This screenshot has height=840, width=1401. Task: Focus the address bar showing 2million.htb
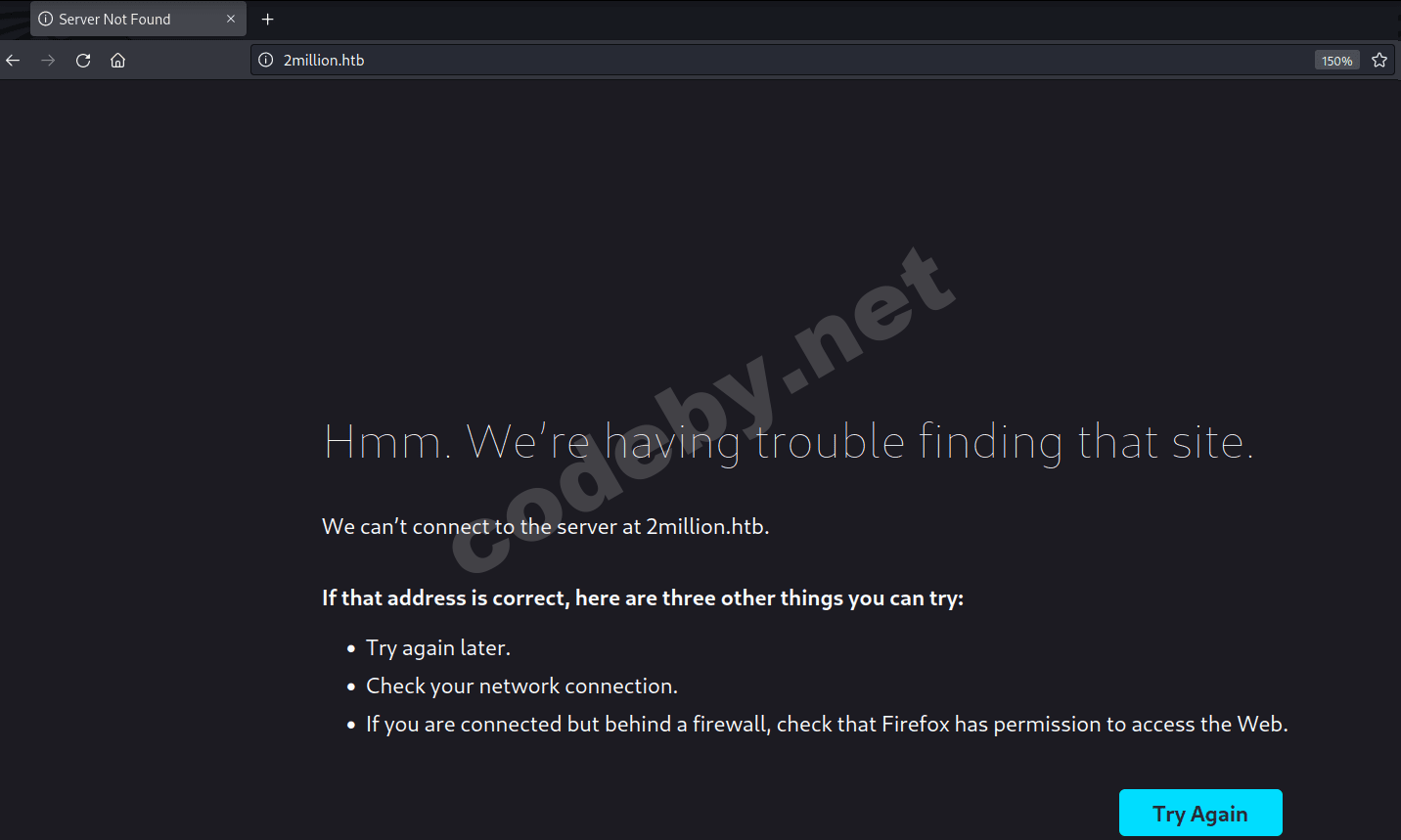pos(685,61)
